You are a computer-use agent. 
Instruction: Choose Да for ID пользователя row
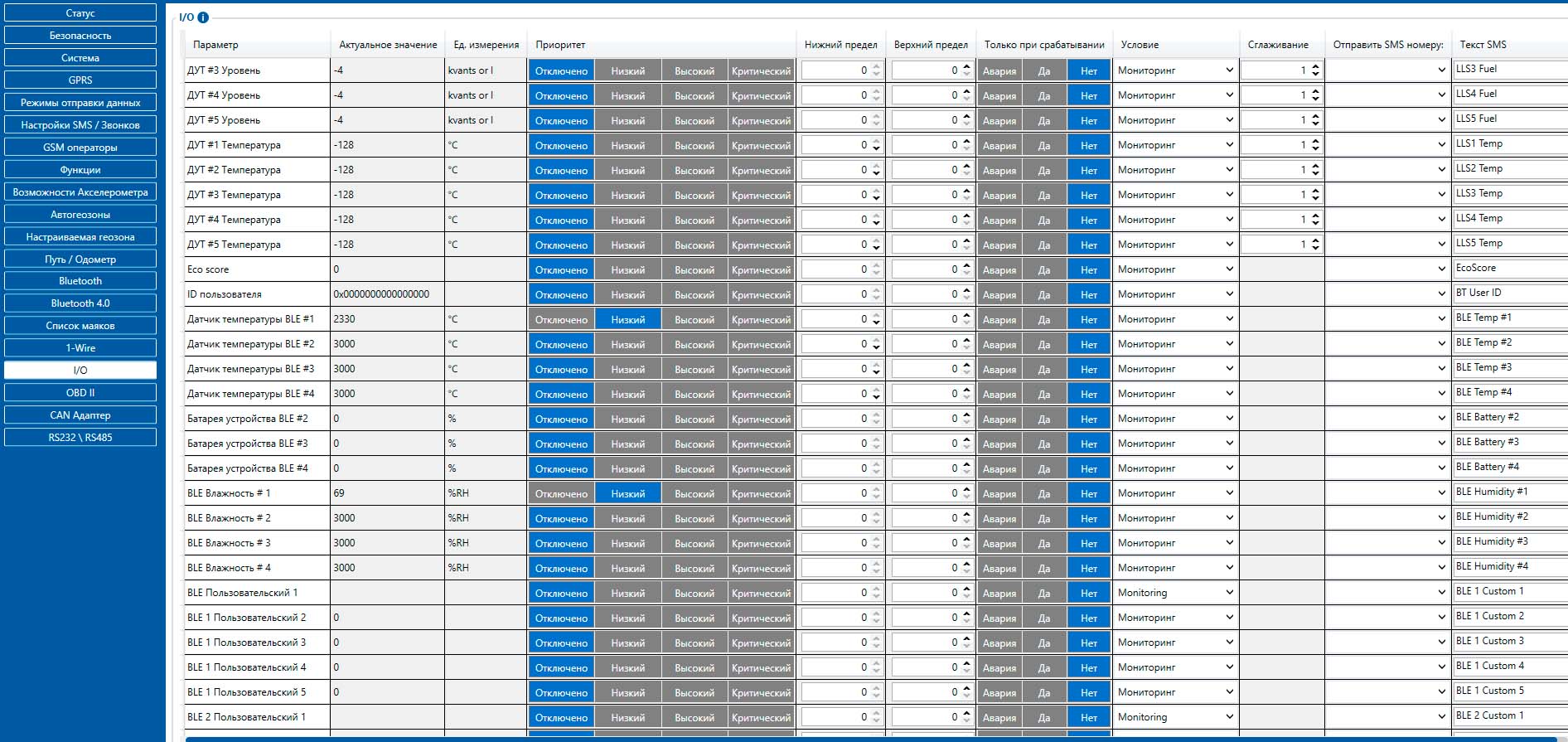[1043, 294]
